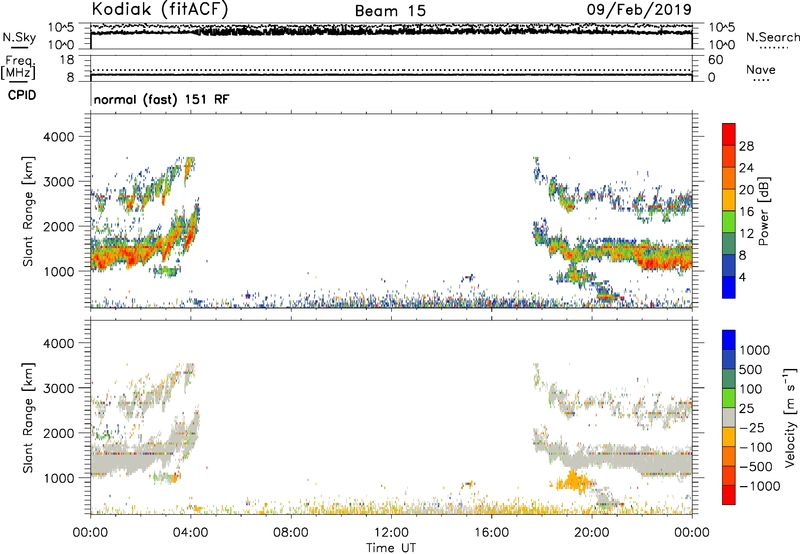Click the "Time UT" x-axis title
Screen dimensions: 800x554
pyautogui.click(x=391, y=547)
